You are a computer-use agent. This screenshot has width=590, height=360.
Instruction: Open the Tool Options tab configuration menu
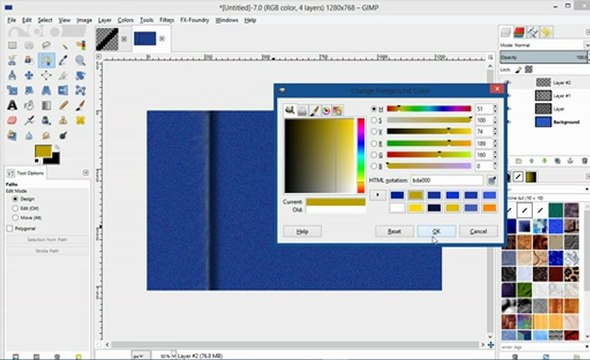(x=86, y=173)
